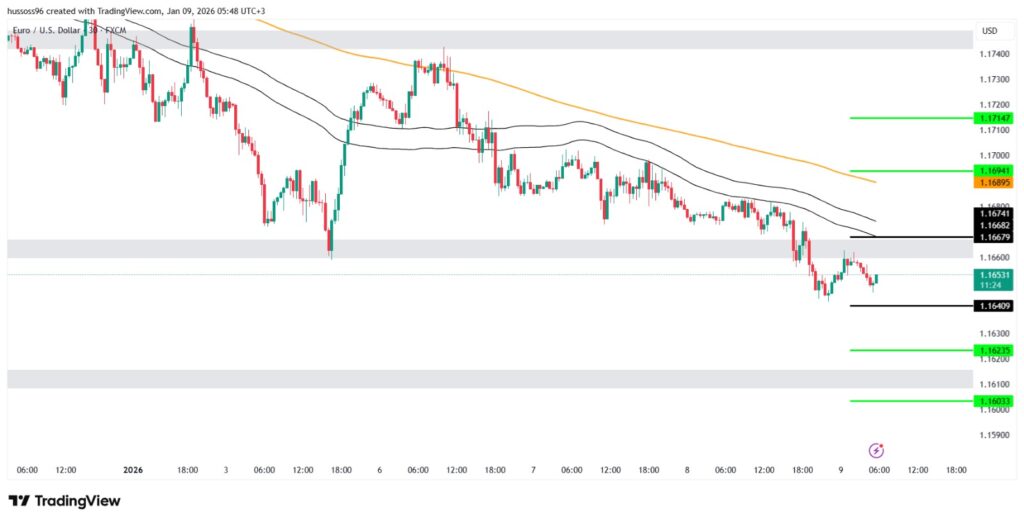Image resolution: width=1024 pixels, height=522 pixels.
Task: Click the green 1.16235 price label
Action: tap(993, 350)
